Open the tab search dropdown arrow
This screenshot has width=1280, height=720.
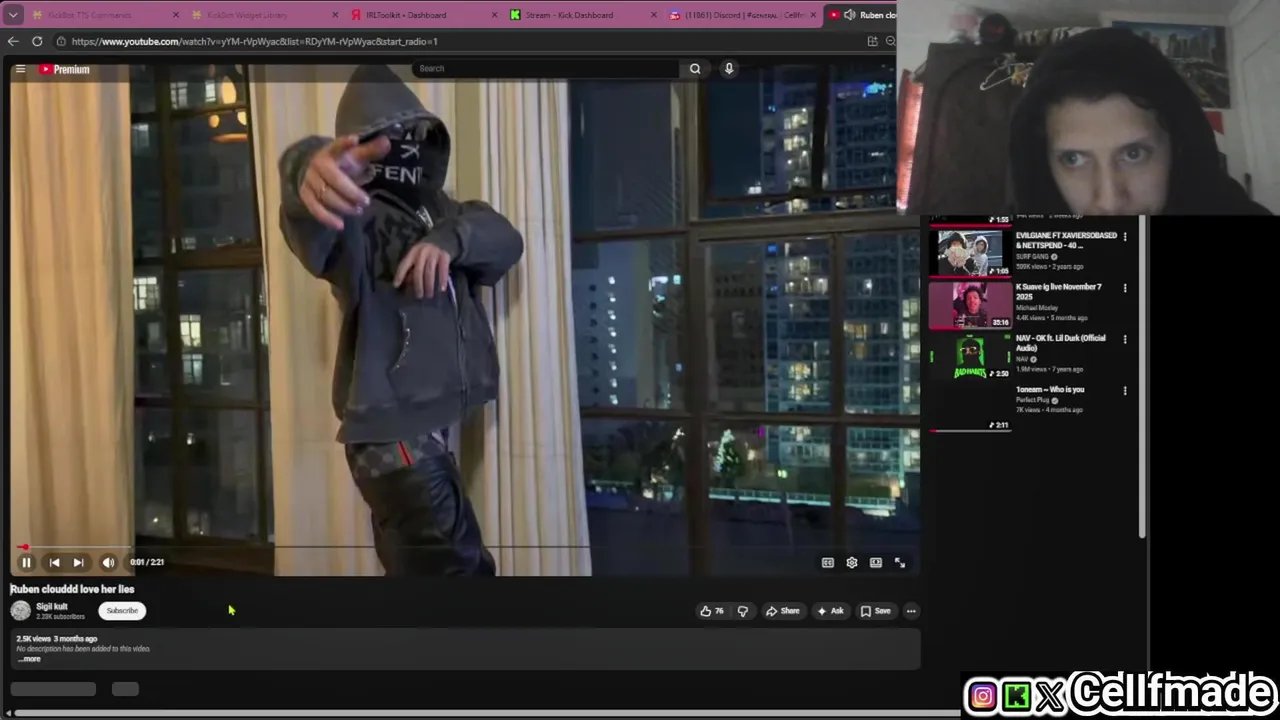pyautogui.click(x=13, y=15)
